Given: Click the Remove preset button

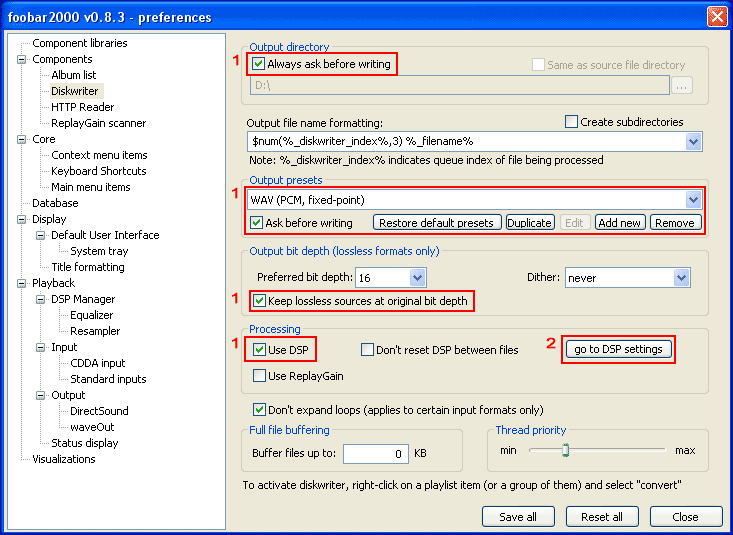Looking at the screenshot, I should [x=675, y=223].
